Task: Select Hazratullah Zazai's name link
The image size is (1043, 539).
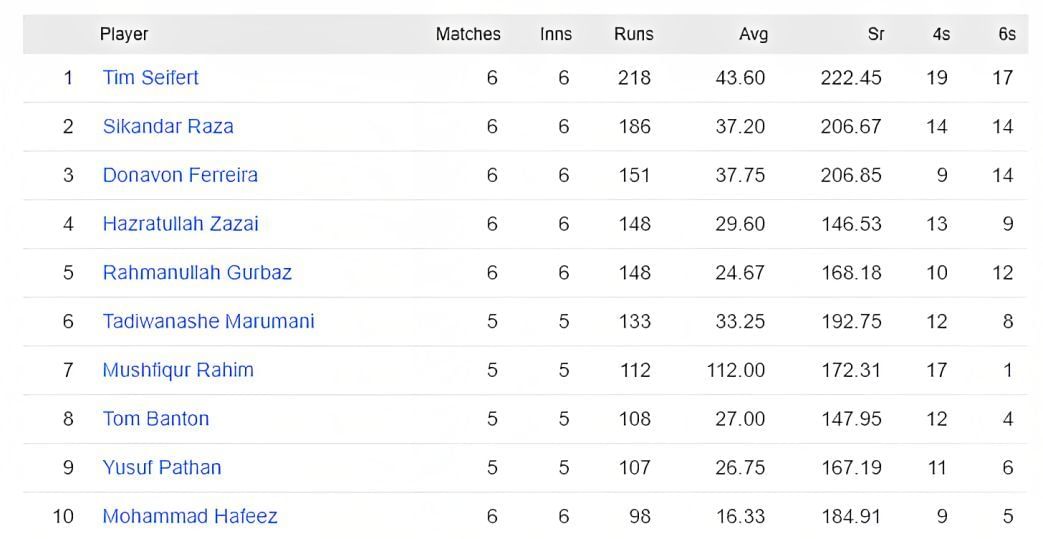Action: [180, 224]
